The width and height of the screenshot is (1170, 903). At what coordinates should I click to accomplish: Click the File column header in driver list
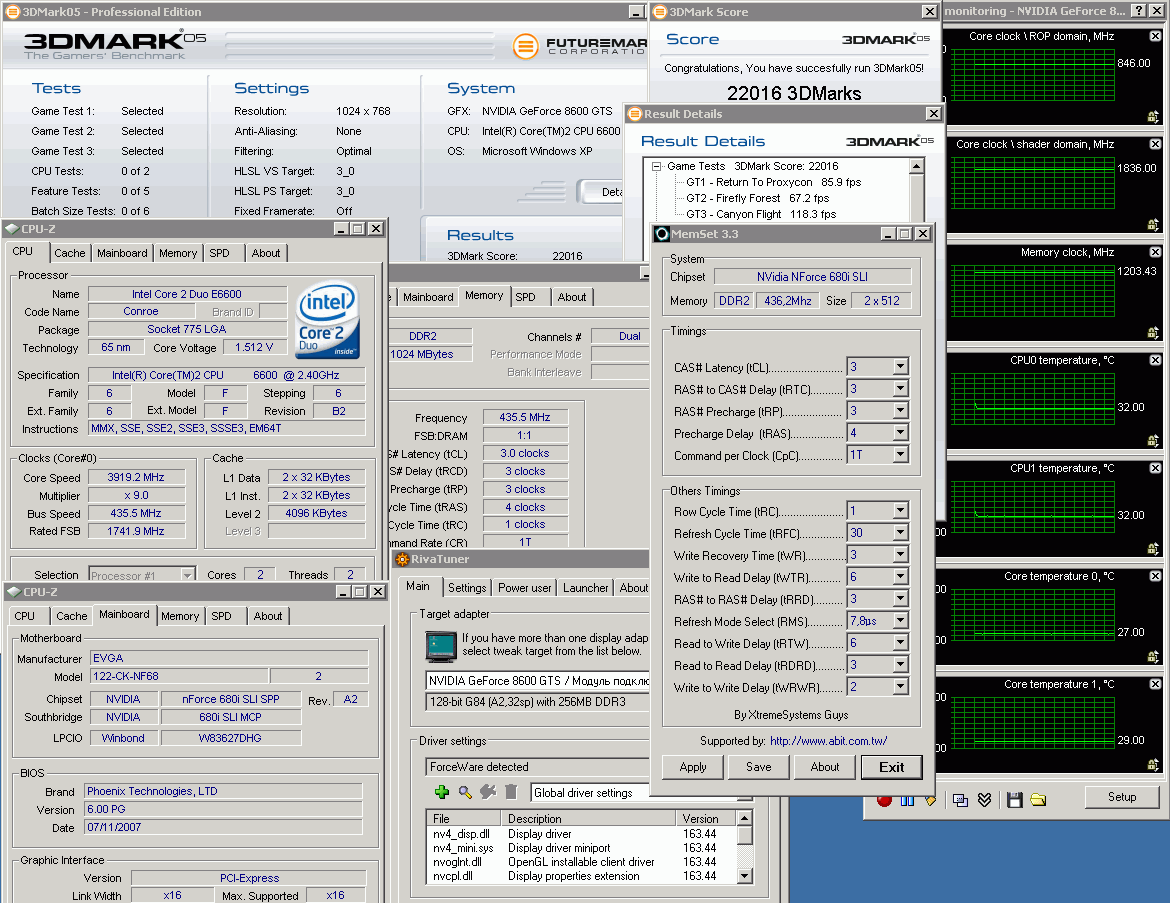pos(463,819)
